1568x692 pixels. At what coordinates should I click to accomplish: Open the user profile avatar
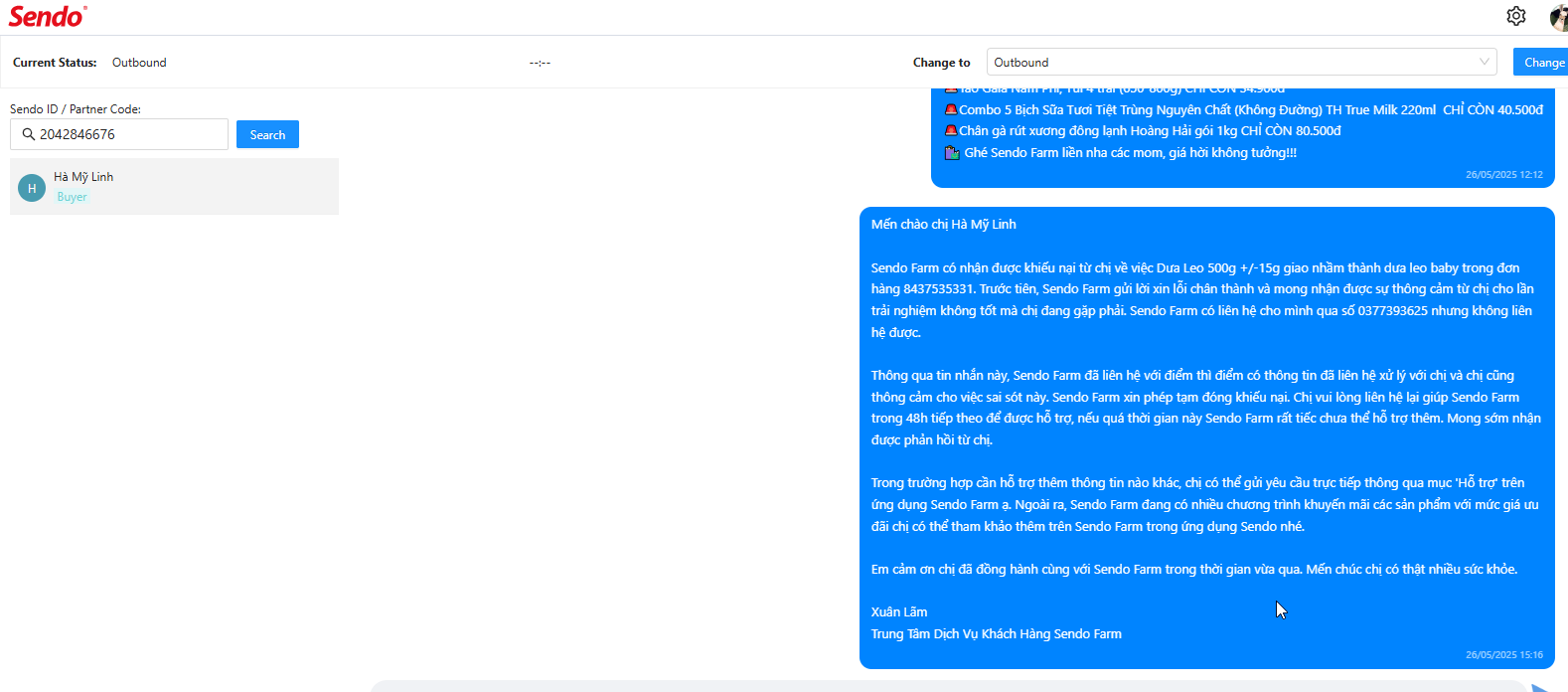(x=1559, y=17)
